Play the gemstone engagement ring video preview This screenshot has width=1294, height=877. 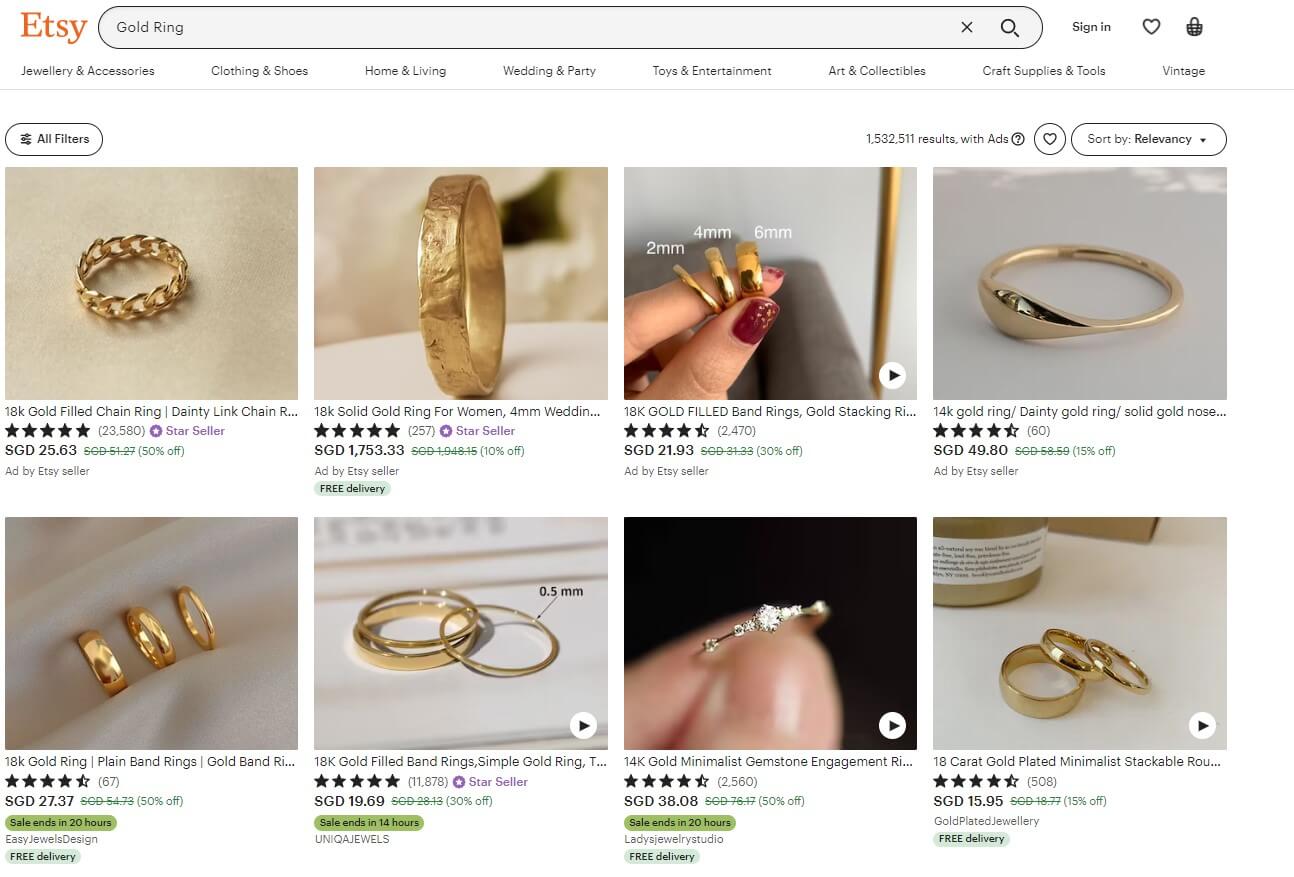893,725
